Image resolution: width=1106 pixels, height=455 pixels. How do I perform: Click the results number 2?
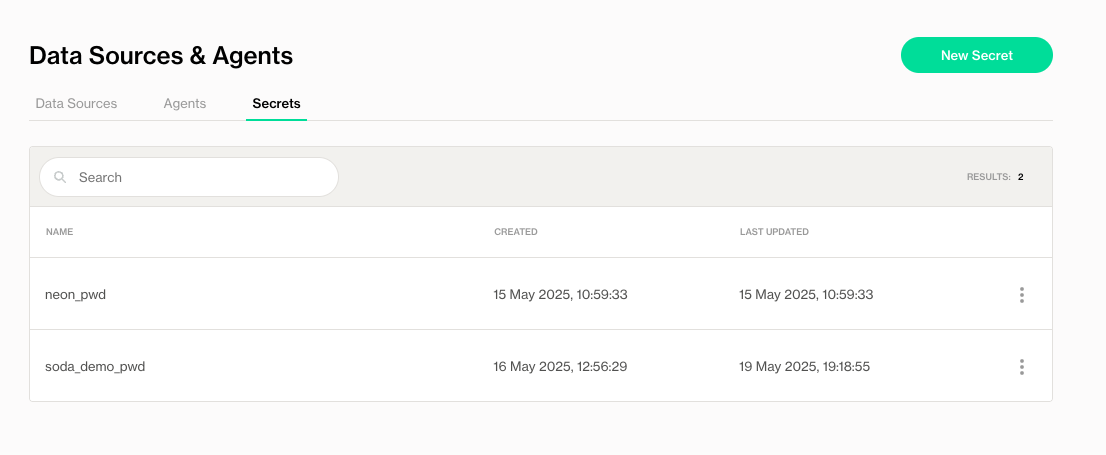click(x=1021, y=177)
